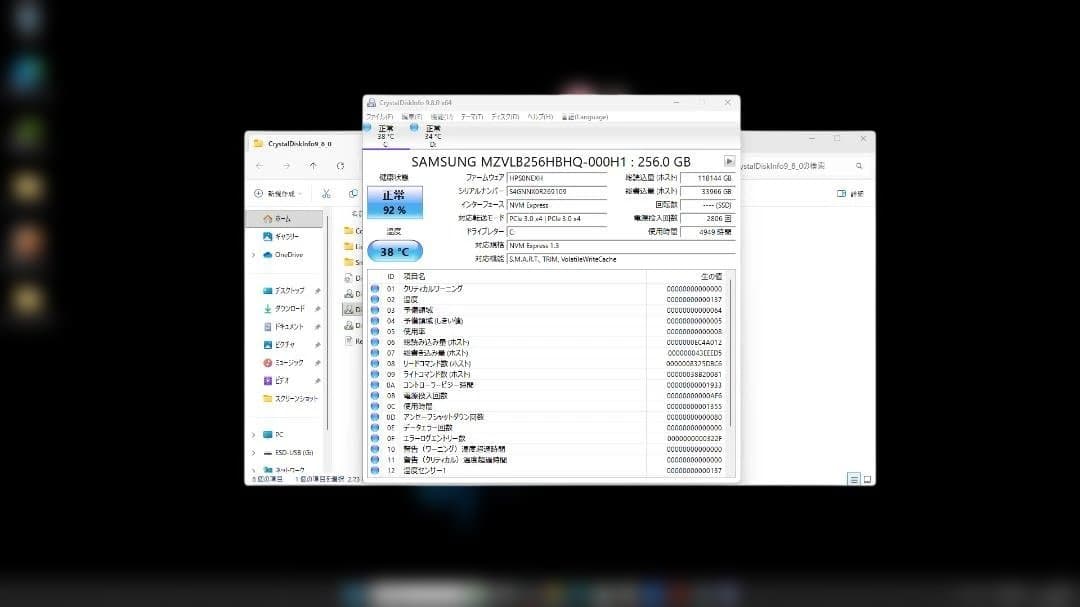
Task: Click the total host reads value 118144 GB
Action: pos(707,178)
